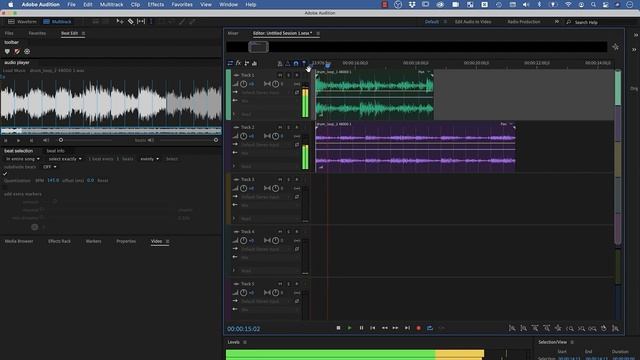
Task: Play audio in Beat Edit audio player
Action: click(18, 140)
